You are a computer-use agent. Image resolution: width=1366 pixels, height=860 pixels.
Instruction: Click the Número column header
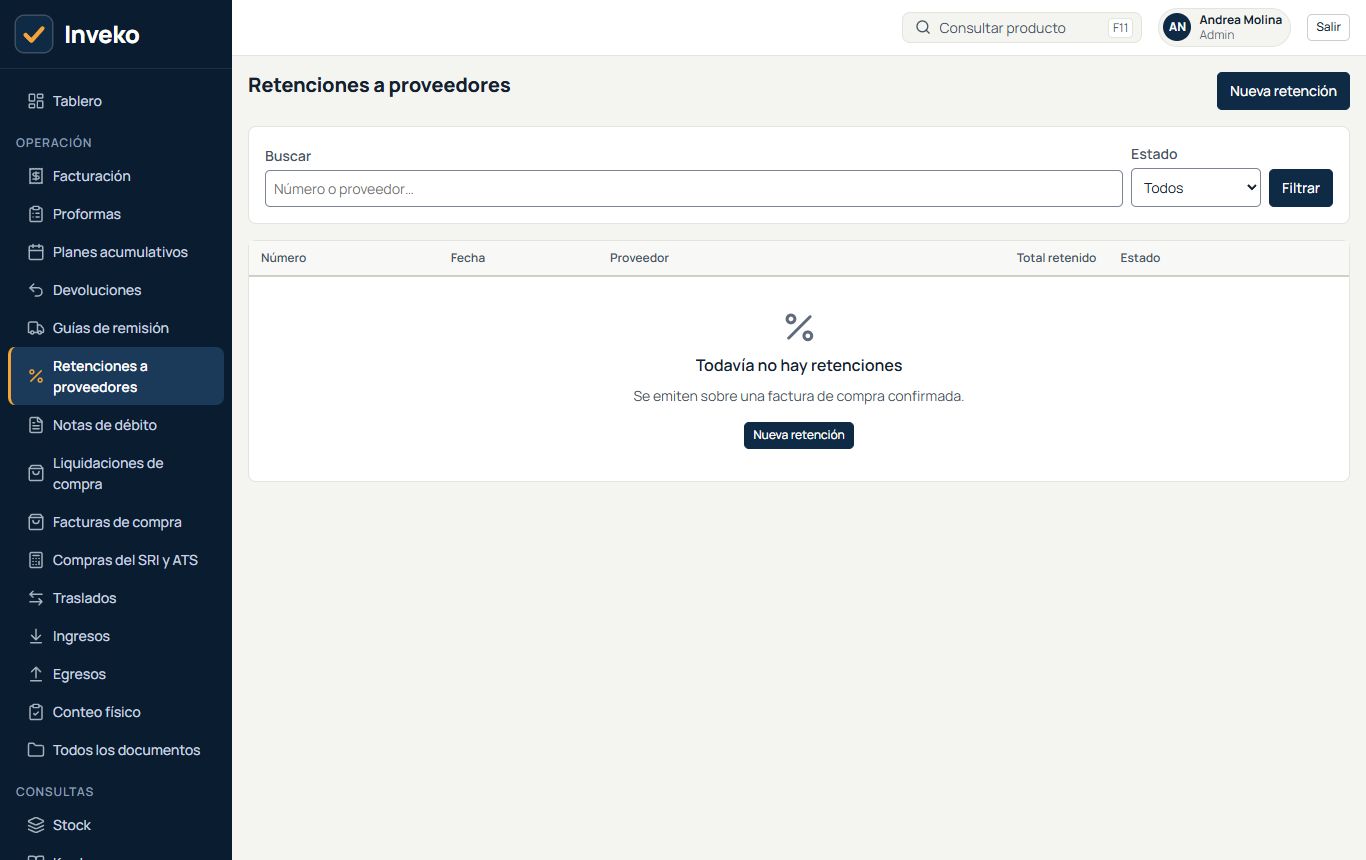[284, 258]
